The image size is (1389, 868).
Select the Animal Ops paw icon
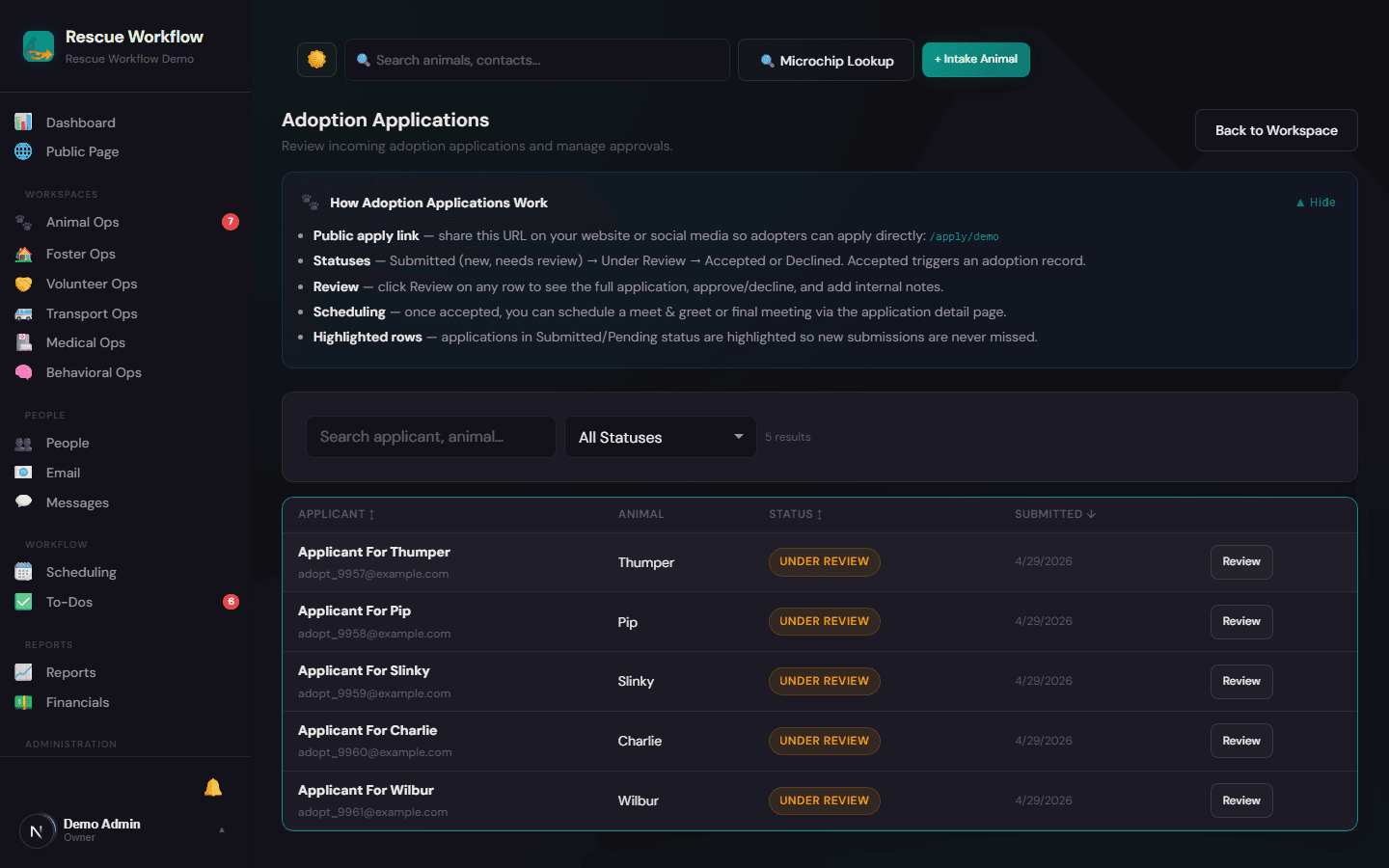(x=24, y=222)
